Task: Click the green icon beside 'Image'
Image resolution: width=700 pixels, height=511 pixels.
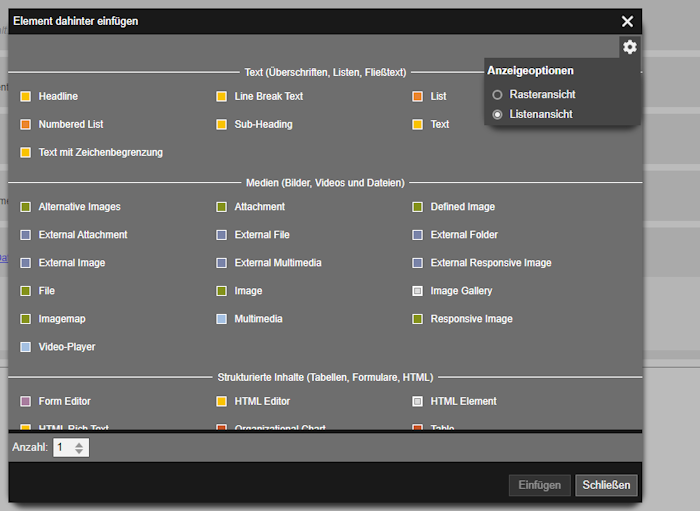Action: pyautogui.click(x=221, y=291)
